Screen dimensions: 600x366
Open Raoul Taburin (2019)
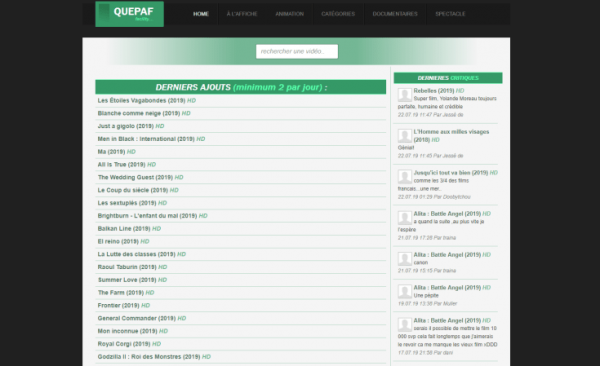point(132,267)
